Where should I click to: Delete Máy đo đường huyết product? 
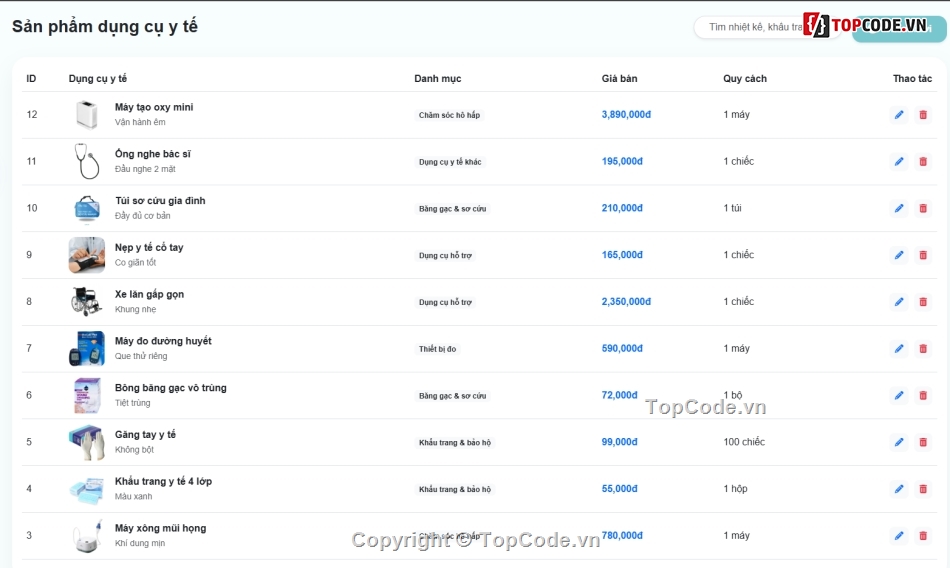point(923,348)
